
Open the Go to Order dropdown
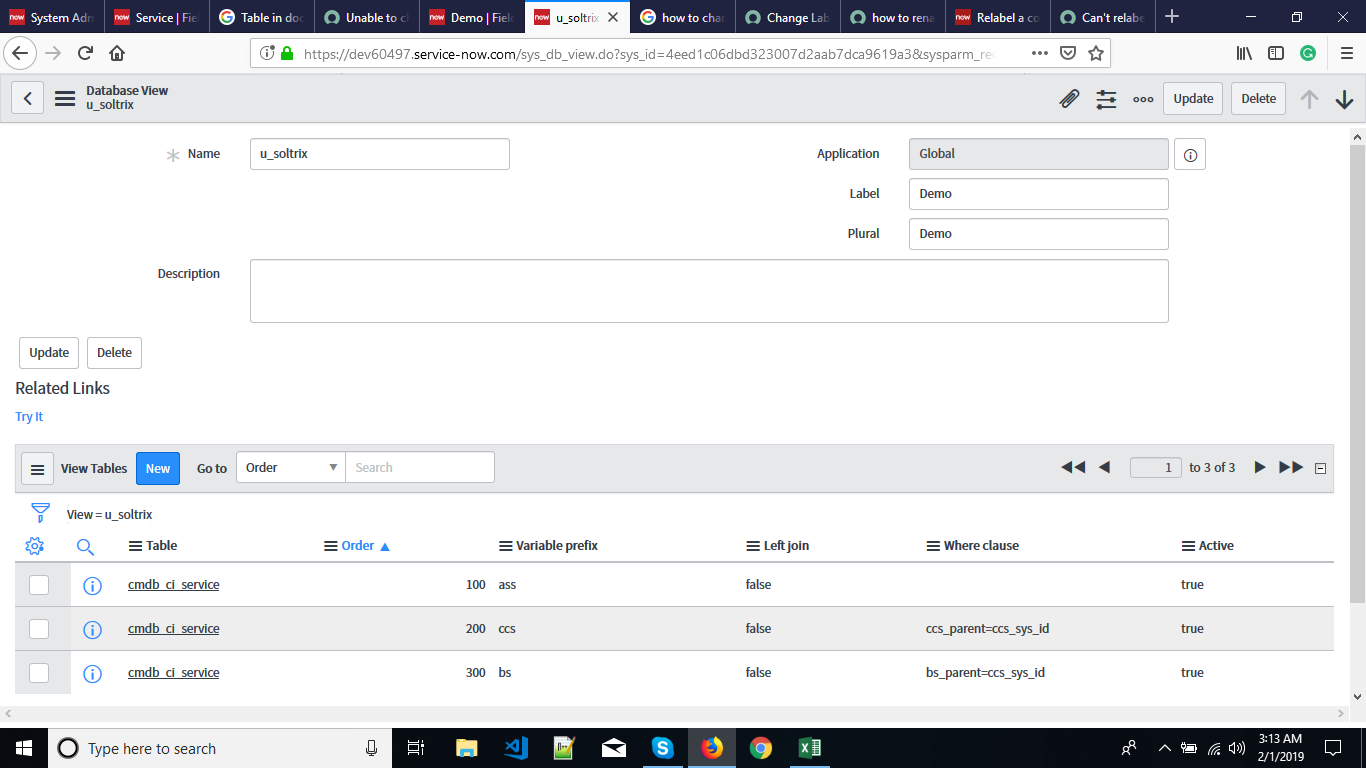[291, 468]
